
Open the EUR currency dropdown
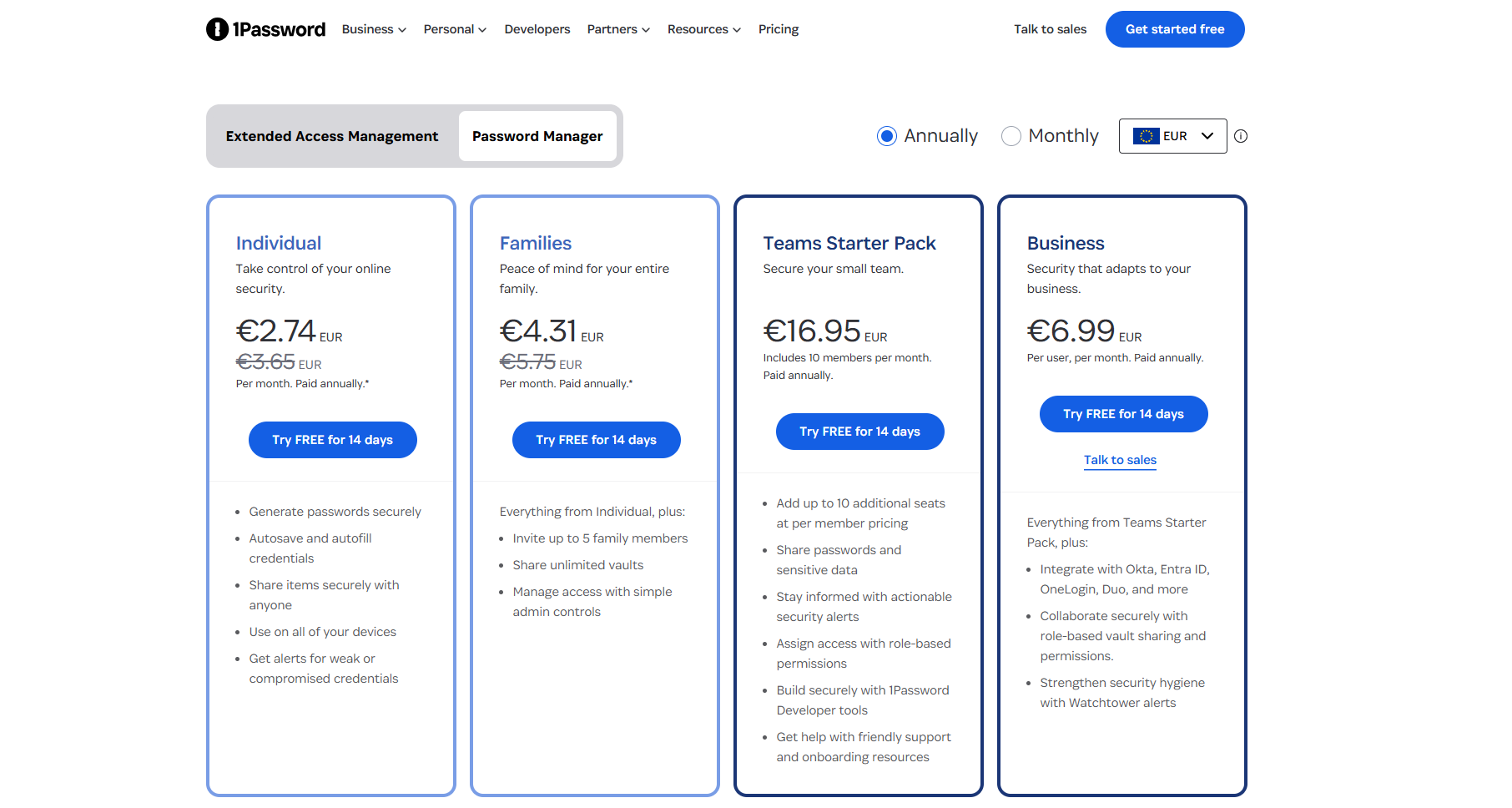pyautogui.click(x=1172, y=136)
